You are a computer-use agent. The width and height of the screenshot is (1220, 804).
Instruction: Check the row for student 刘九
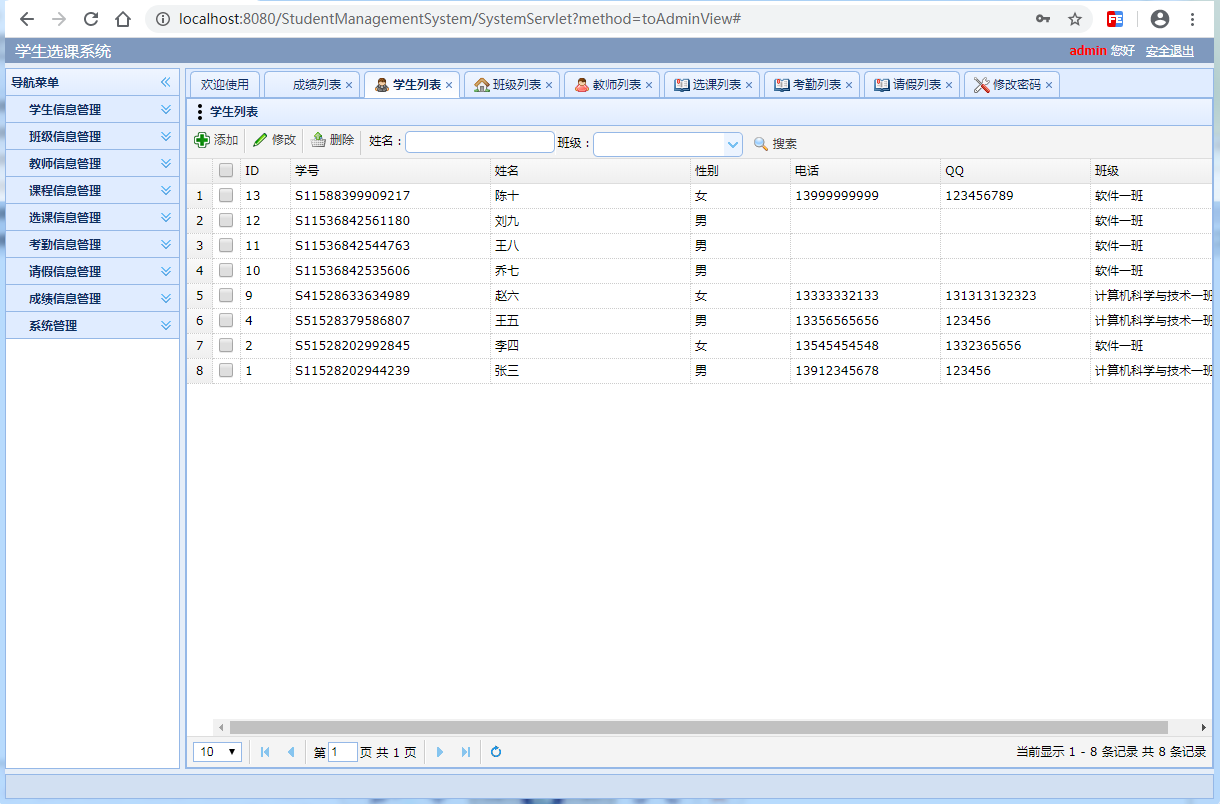coord(226,220)
